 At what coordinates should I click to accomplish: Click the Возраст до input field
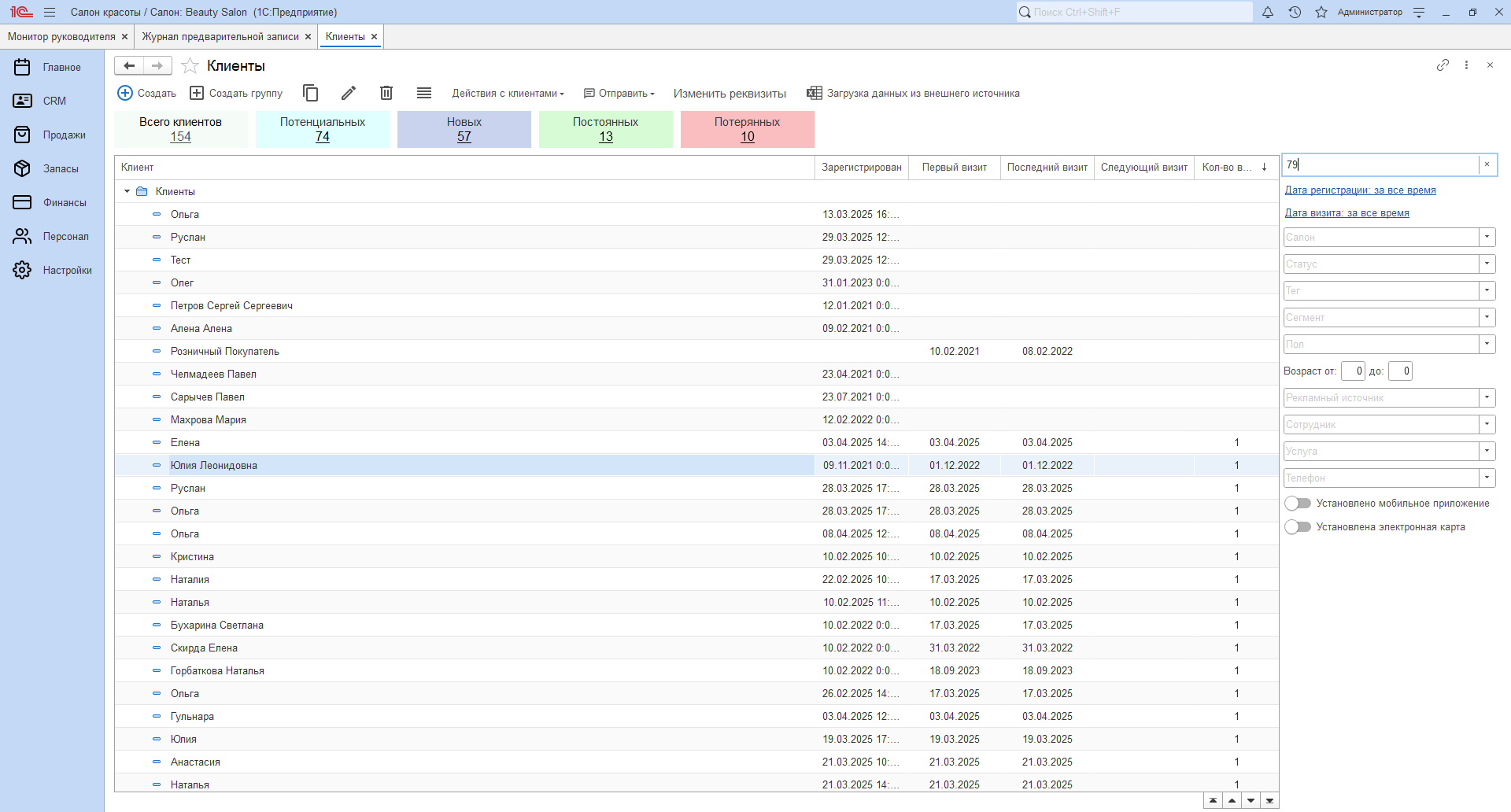[1401, 371]
